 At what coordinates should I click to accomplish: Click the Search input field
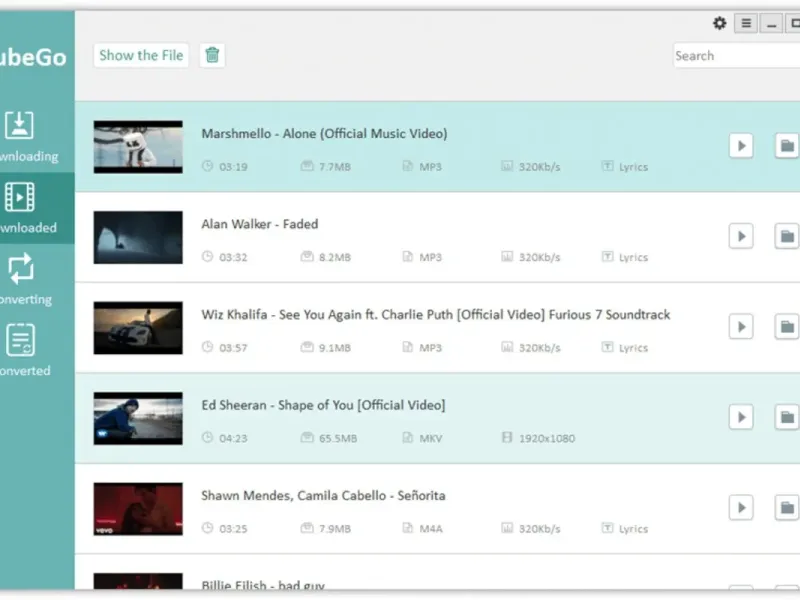click(x=735, y=56)
